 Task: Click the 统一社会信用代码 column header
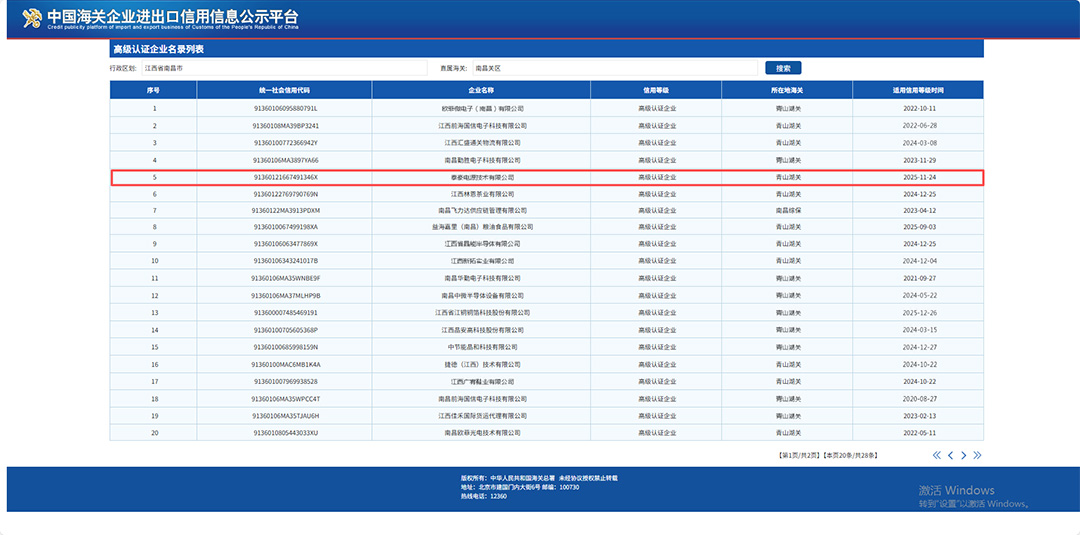[285, 90]
